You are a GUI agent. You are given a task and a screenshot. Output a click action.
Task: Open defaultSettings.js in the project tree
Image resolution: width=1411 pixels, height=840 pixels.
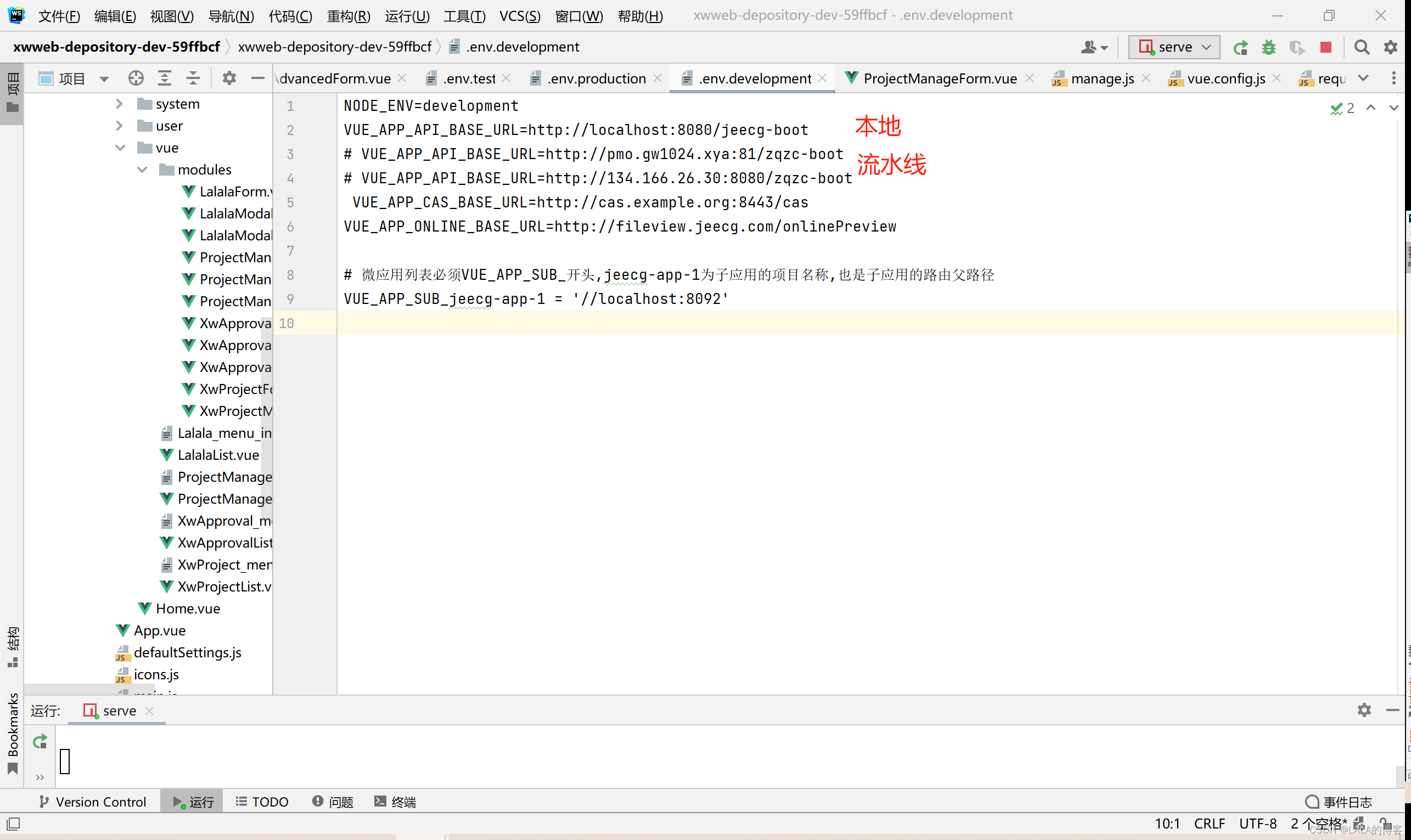[x=178, y=653]
